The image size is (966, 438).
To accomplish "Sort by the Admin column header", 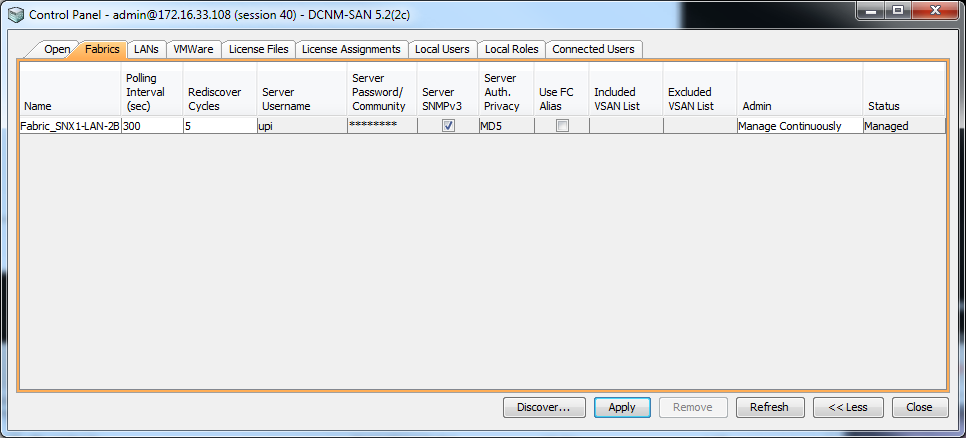I will (x=800, y=89).
